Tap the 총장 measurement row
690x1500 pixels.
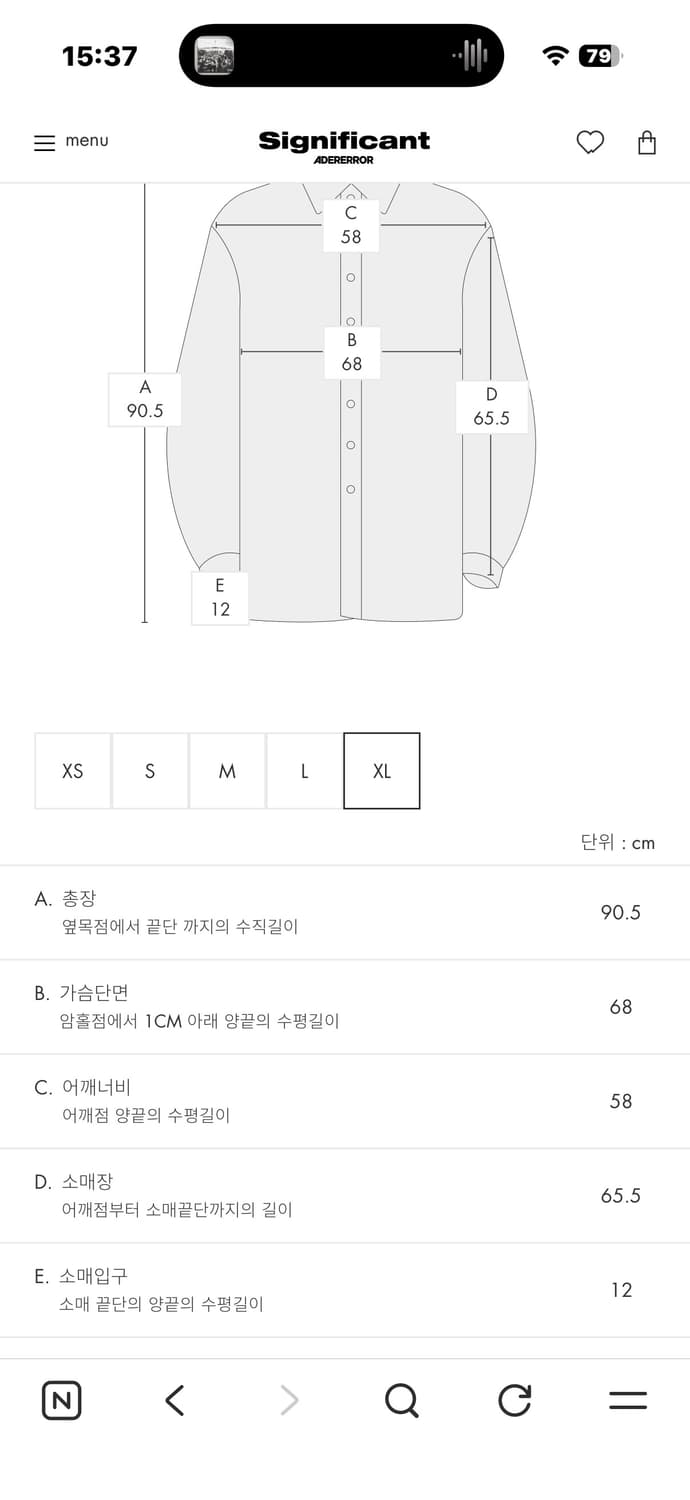345,910
